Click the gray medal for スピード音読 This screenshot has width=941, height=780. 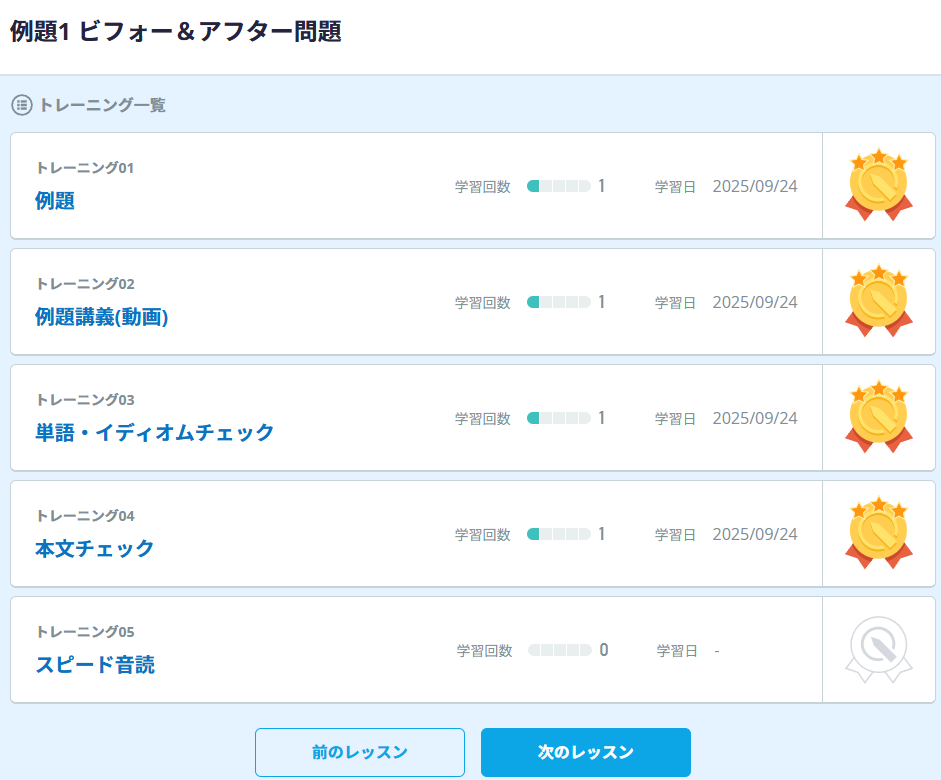(878, 650)
